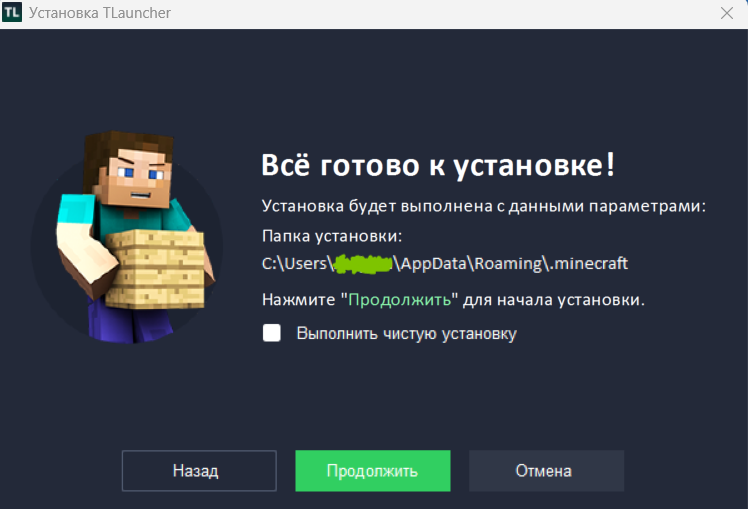
Task: Close the Установка TLauncher window
Action: 727,13
